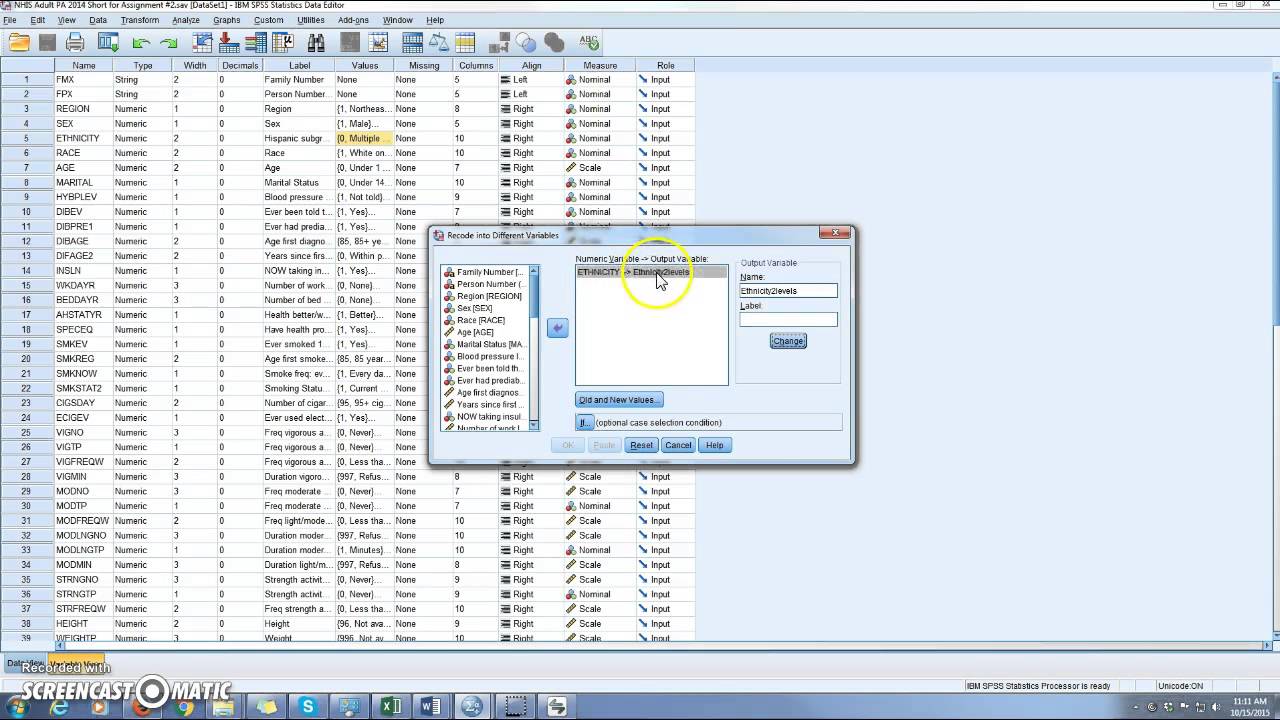
Task: Open Skype from the taskbar
Action: [x=307, y=707]
